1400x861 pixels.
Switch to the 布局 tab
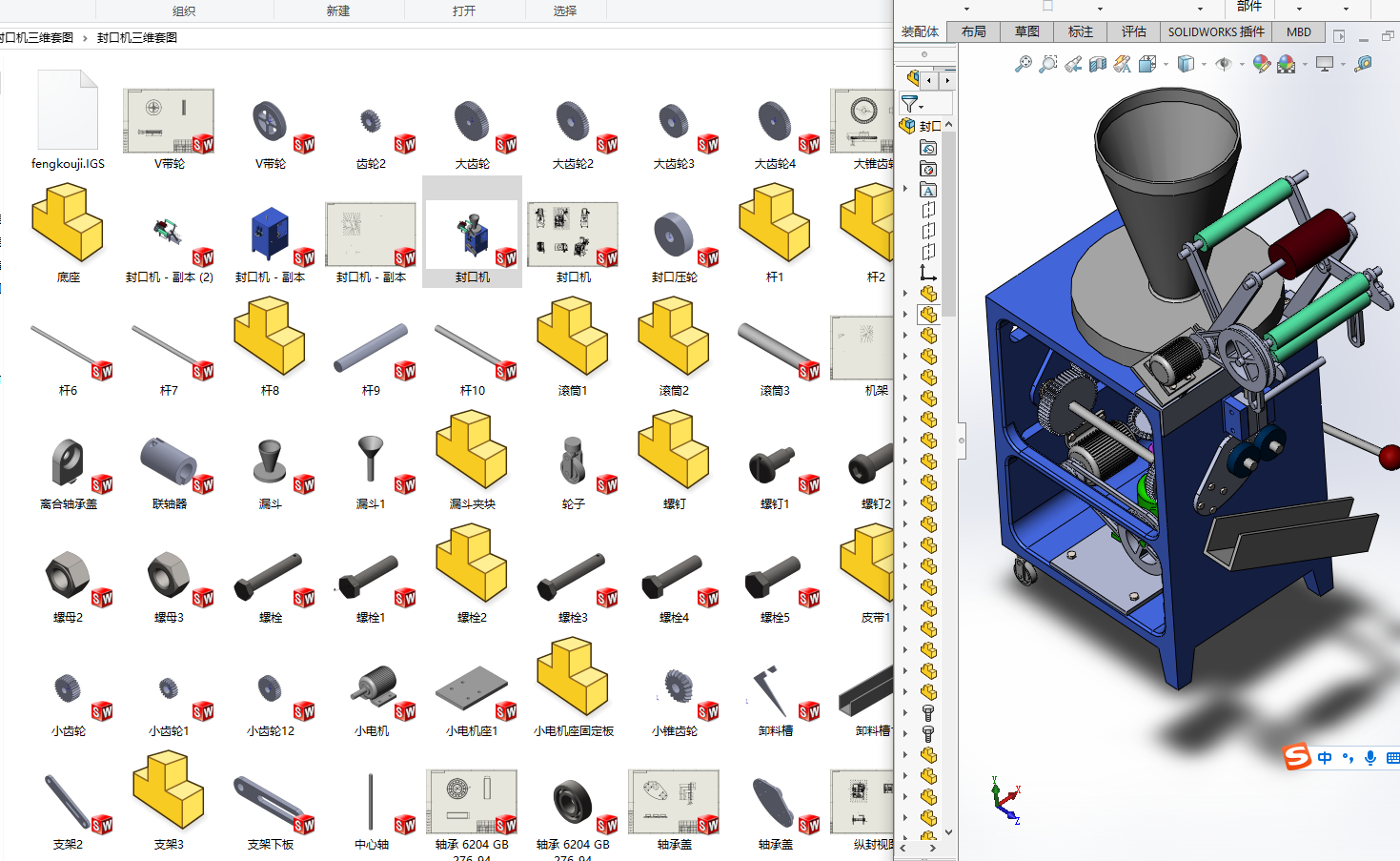click(974, 31)
